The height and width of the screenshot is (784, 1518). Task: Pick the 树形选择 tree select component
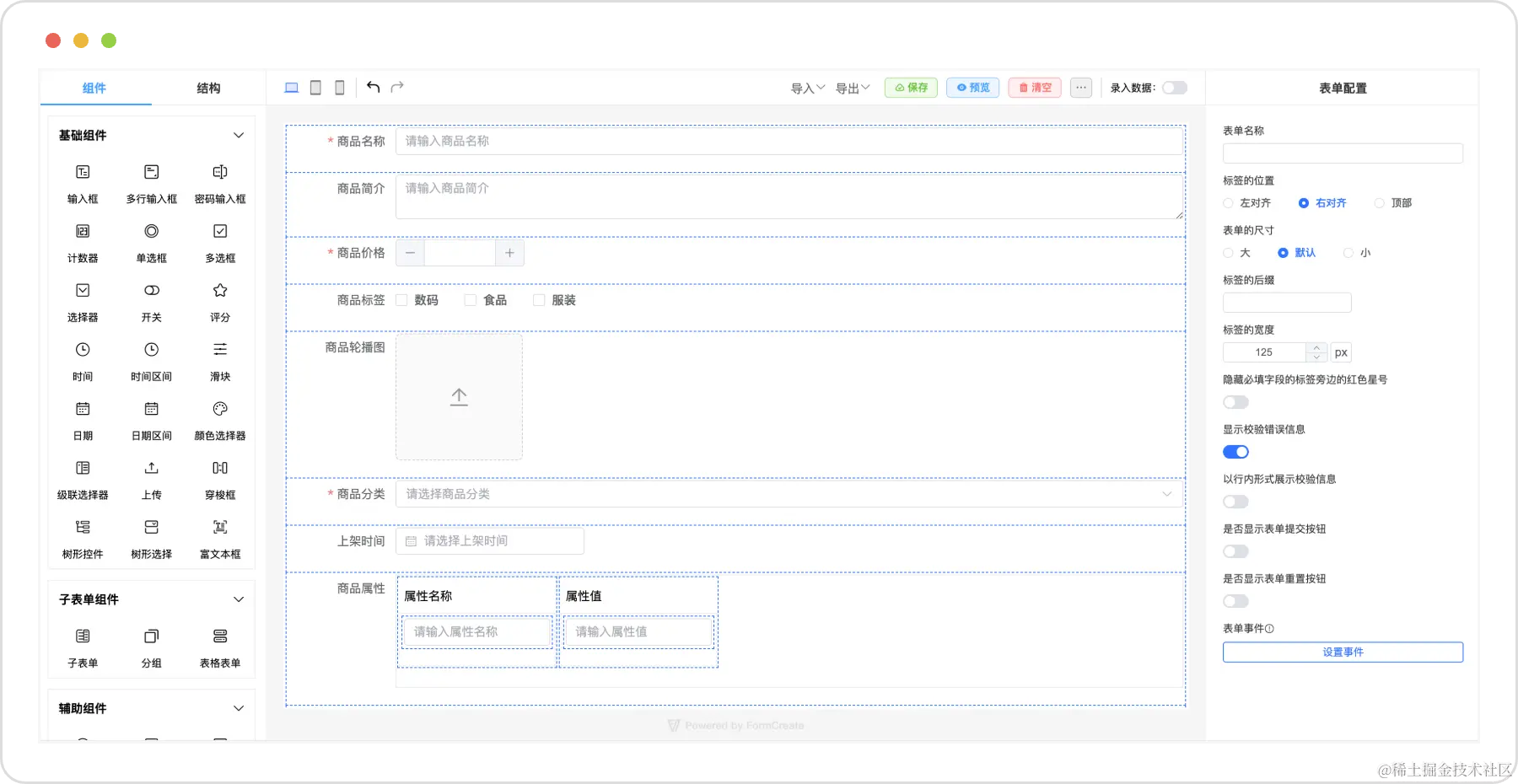[x=152, y=540]
